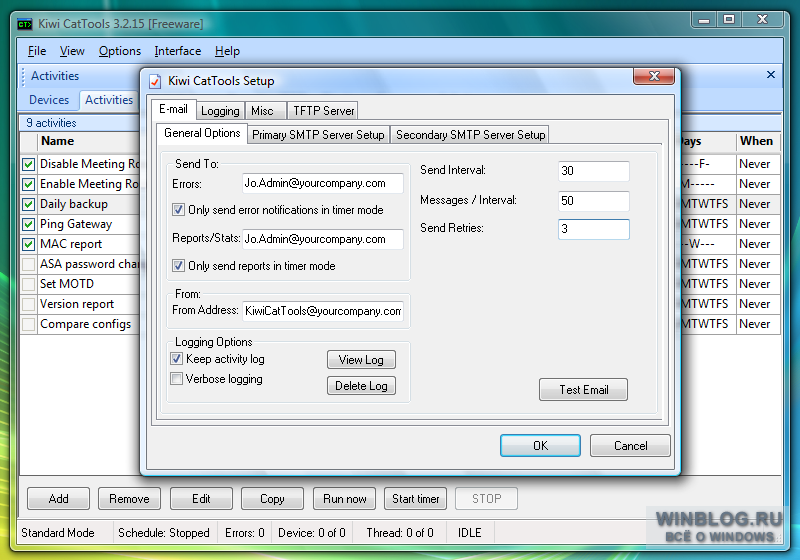
Task: Click the Start timer button
Action: tap(415, 499)
